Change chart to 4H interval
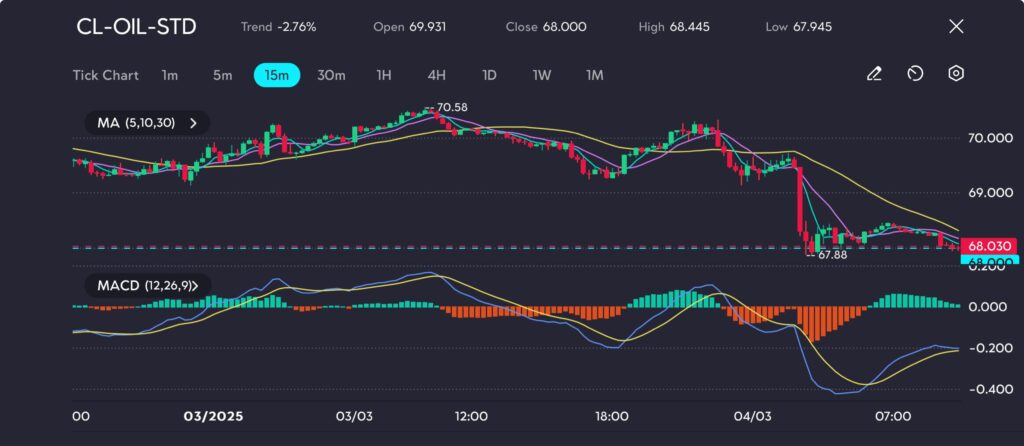The height and width of the screenshot is (446, 1024). [436, 75]
